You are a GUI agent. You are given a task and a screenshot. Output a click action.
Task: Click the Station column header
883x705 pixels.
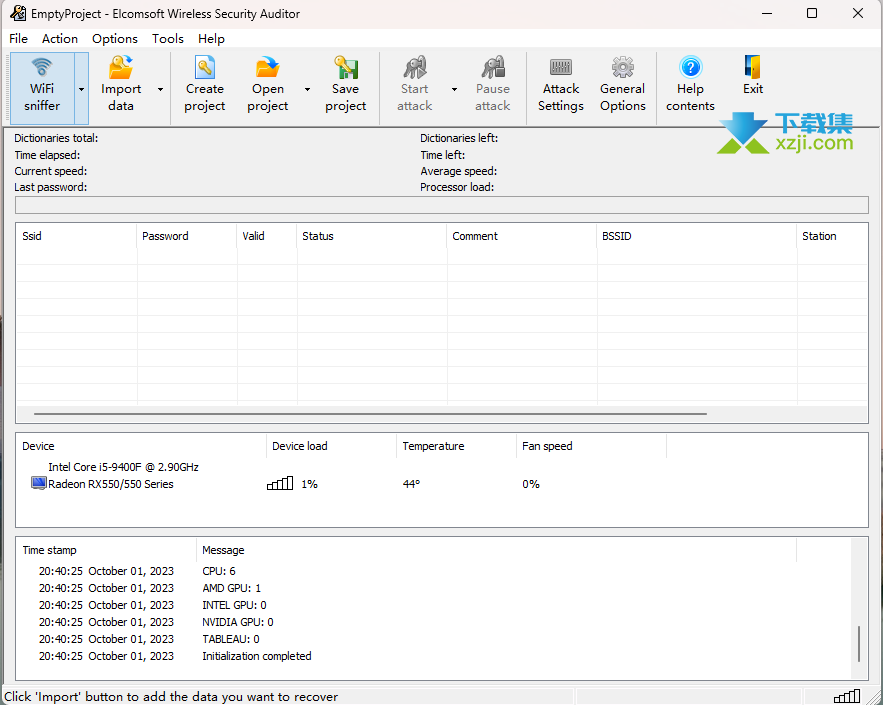pos(832,236)
